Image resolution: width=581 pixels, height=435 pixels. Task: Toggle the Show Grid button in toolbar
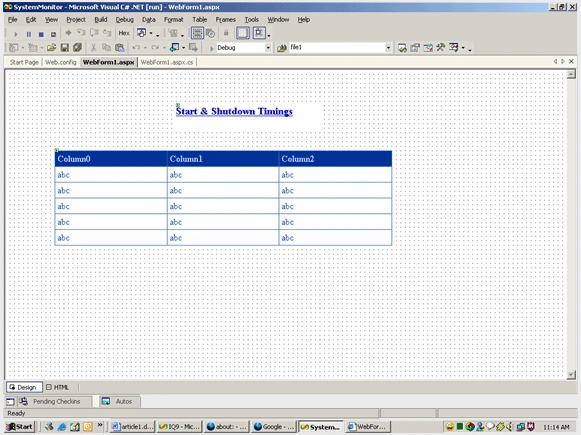(x=243, y=33)
